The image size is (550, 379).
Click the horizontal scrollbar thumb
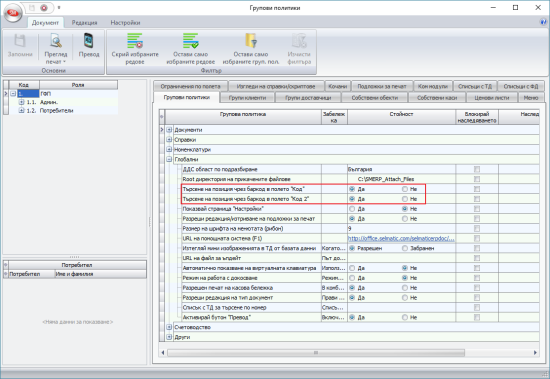click(316, 352)
